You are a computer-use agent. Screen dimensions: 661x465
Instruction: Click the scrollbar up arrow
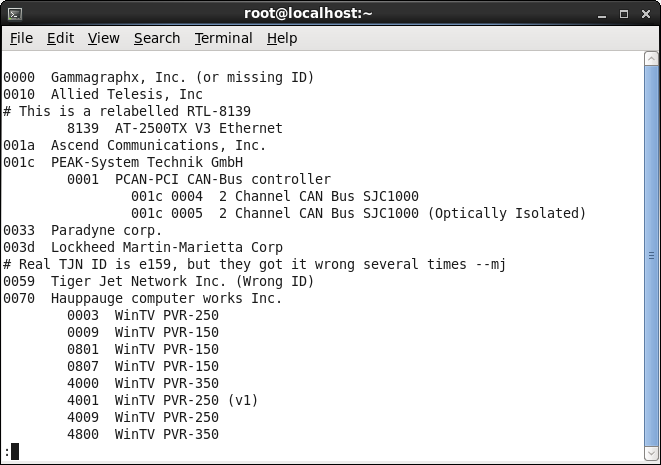651,60
